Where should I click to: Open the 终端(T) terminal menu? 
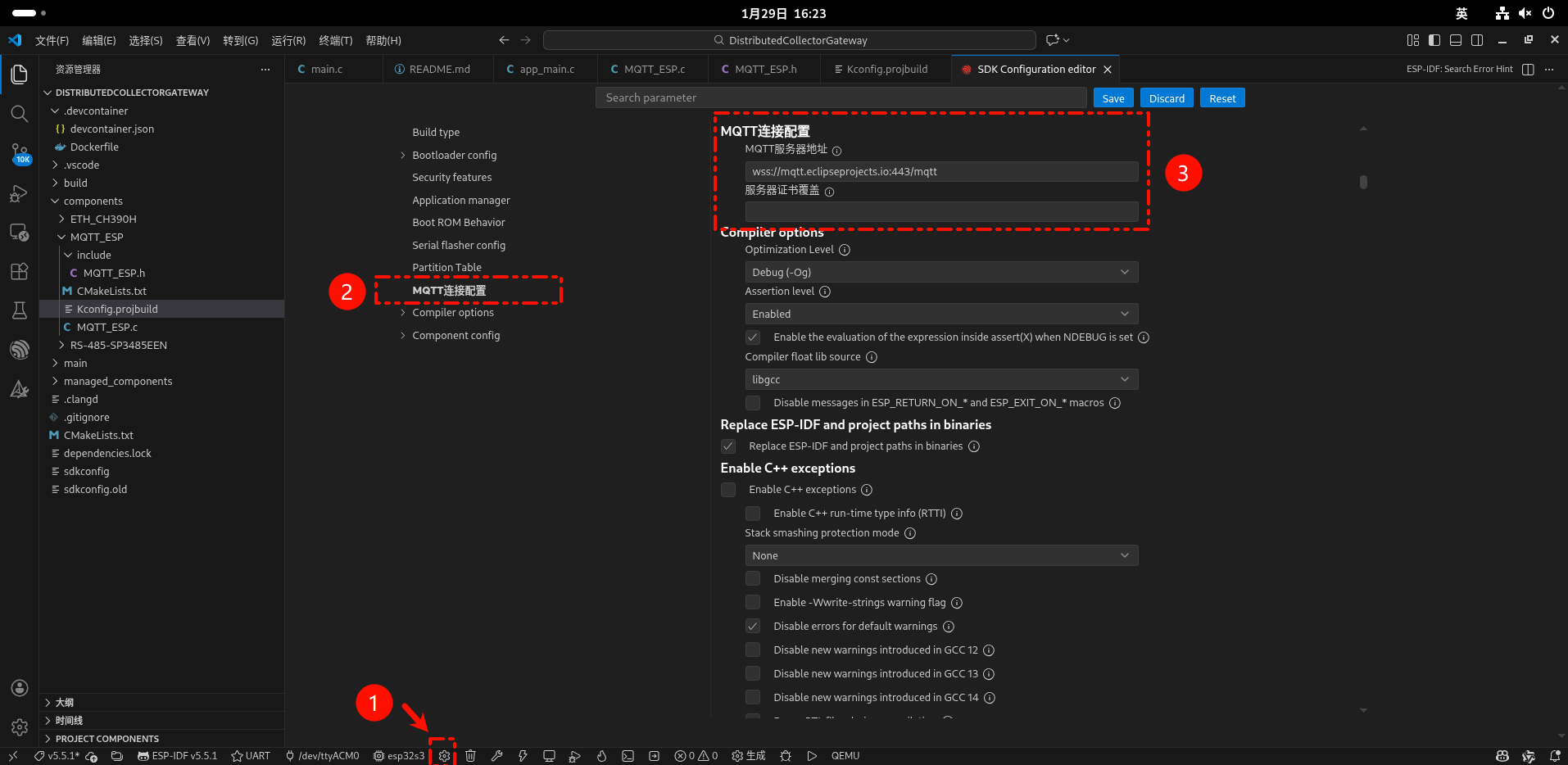point(335,40)
